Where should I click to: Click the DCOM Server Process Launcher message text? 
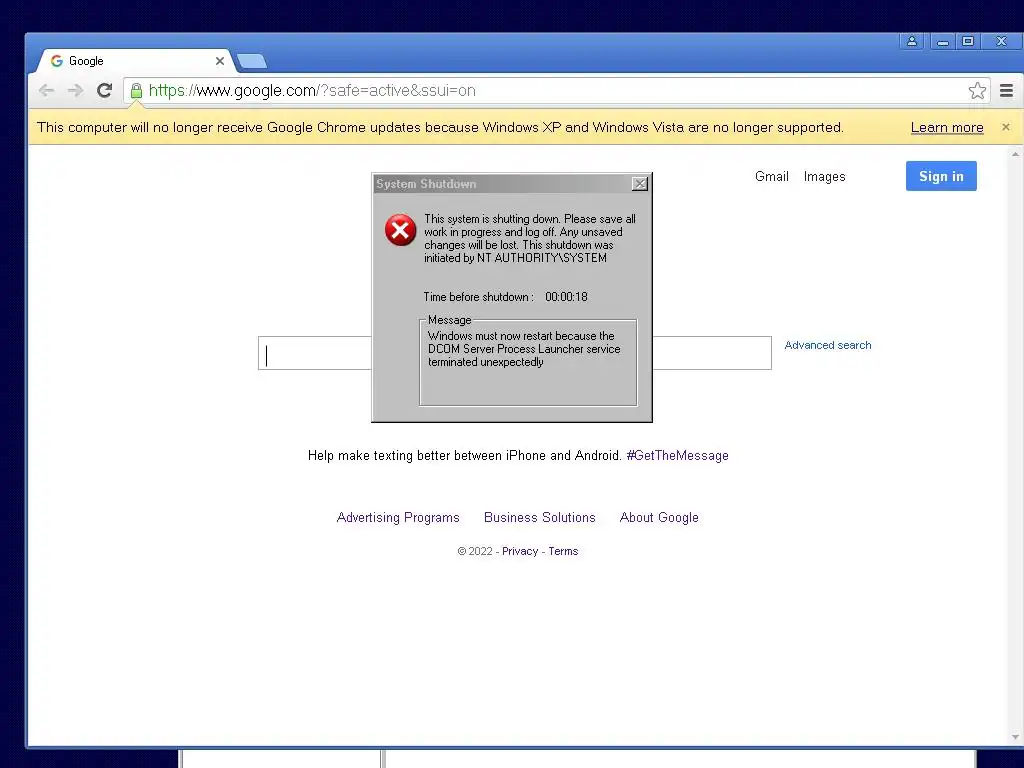[524, 349]
